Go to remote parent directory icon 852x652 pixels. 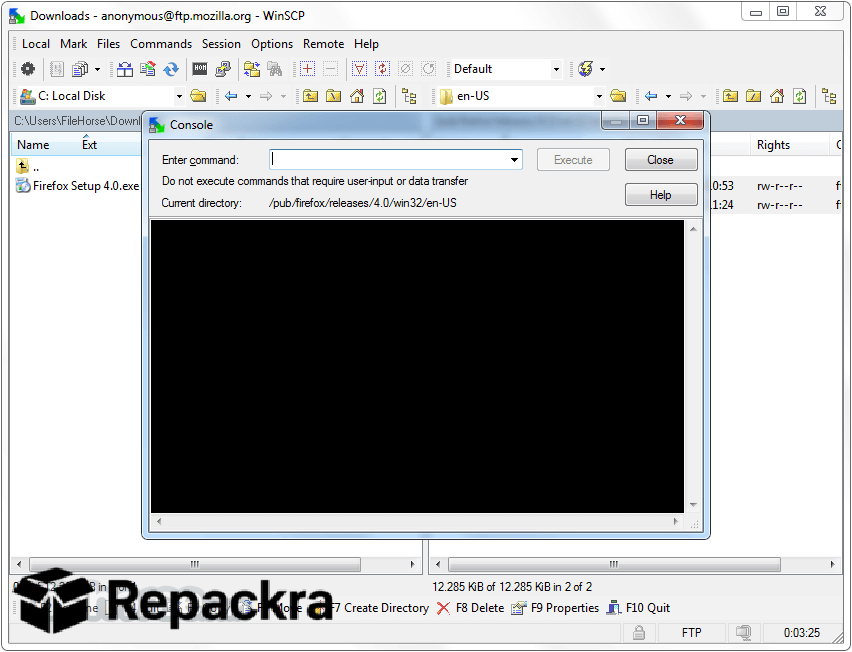click(730, 96)
